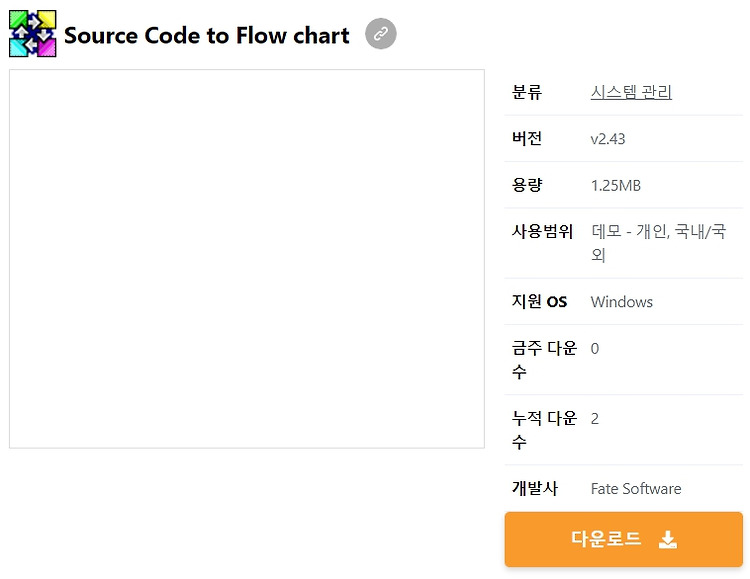This screenshot has height=579, width=750.
Task: Open the 시스템 관리 category link
Action: pos(631,92)
